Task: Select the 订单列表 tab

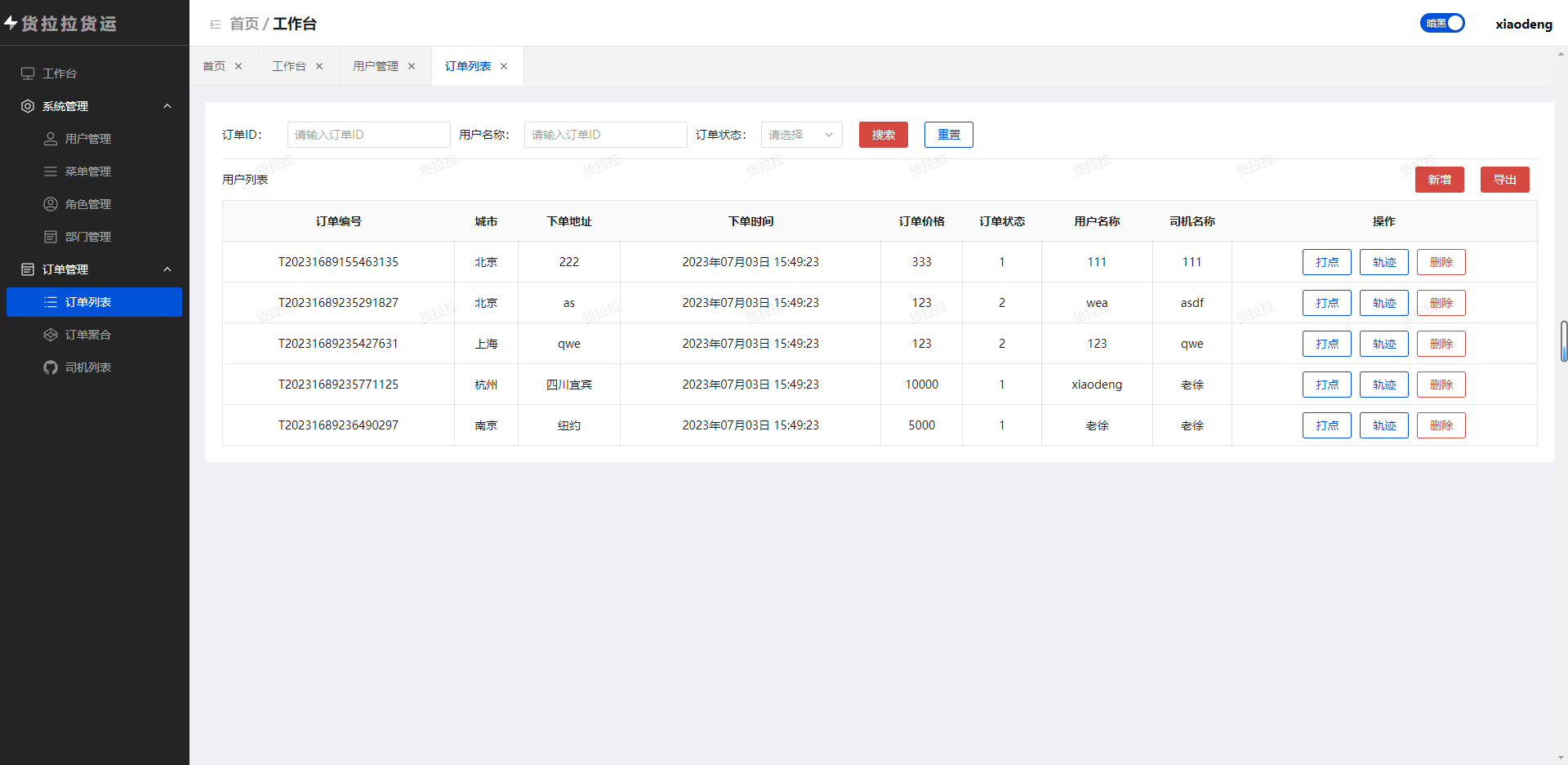Action: (x=468, y=66)
